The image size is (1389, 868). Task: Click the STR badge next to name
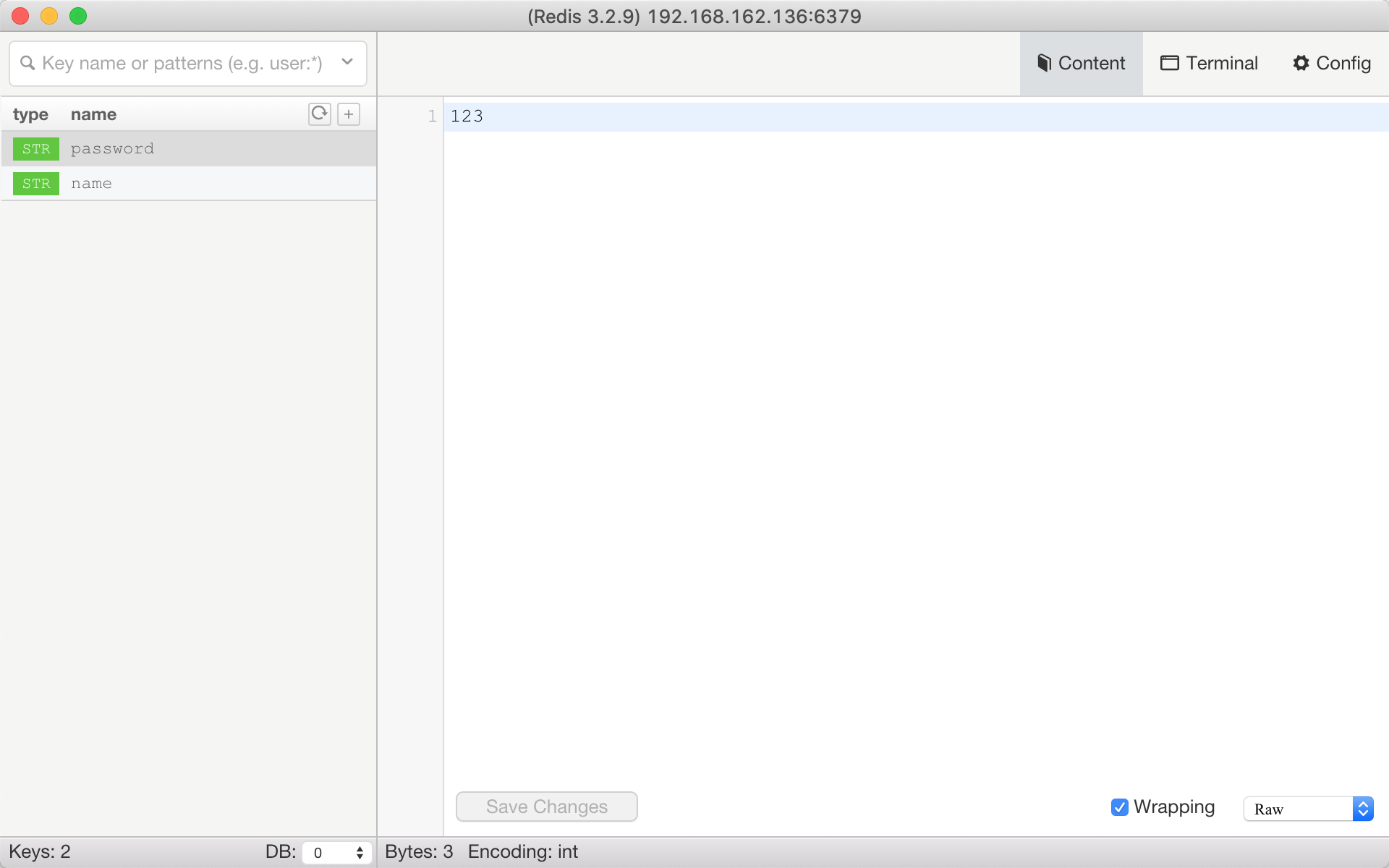pos(36,184)
